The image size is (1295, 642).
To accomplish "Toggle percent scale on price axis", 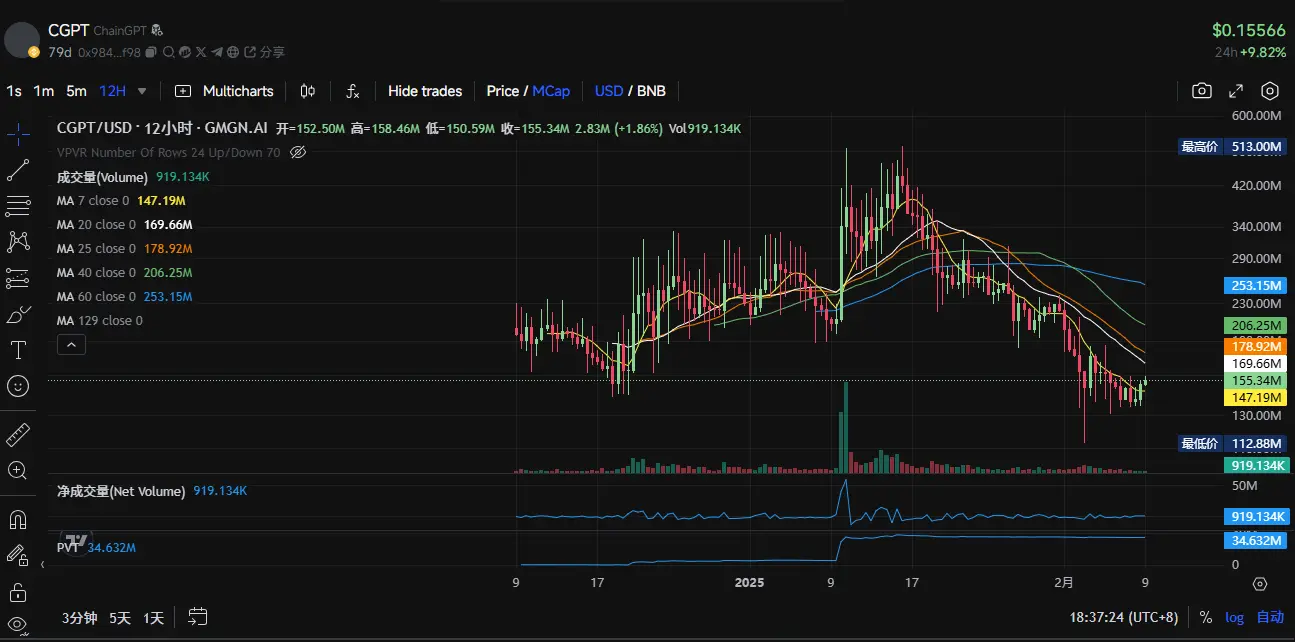I will click(x=1206, y=617).
